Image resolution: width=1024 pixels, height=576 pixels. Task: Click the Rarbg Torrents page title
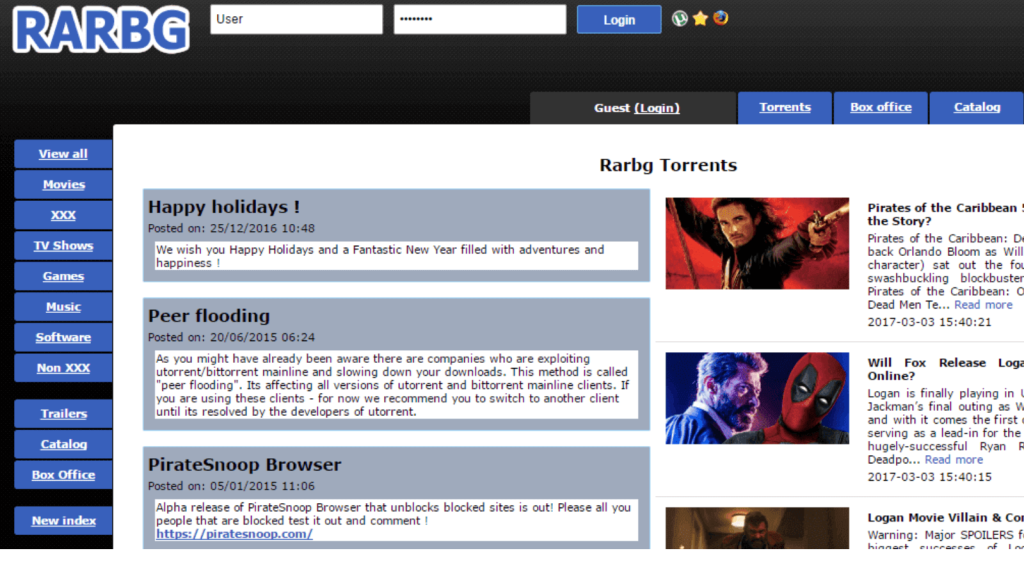668,165
